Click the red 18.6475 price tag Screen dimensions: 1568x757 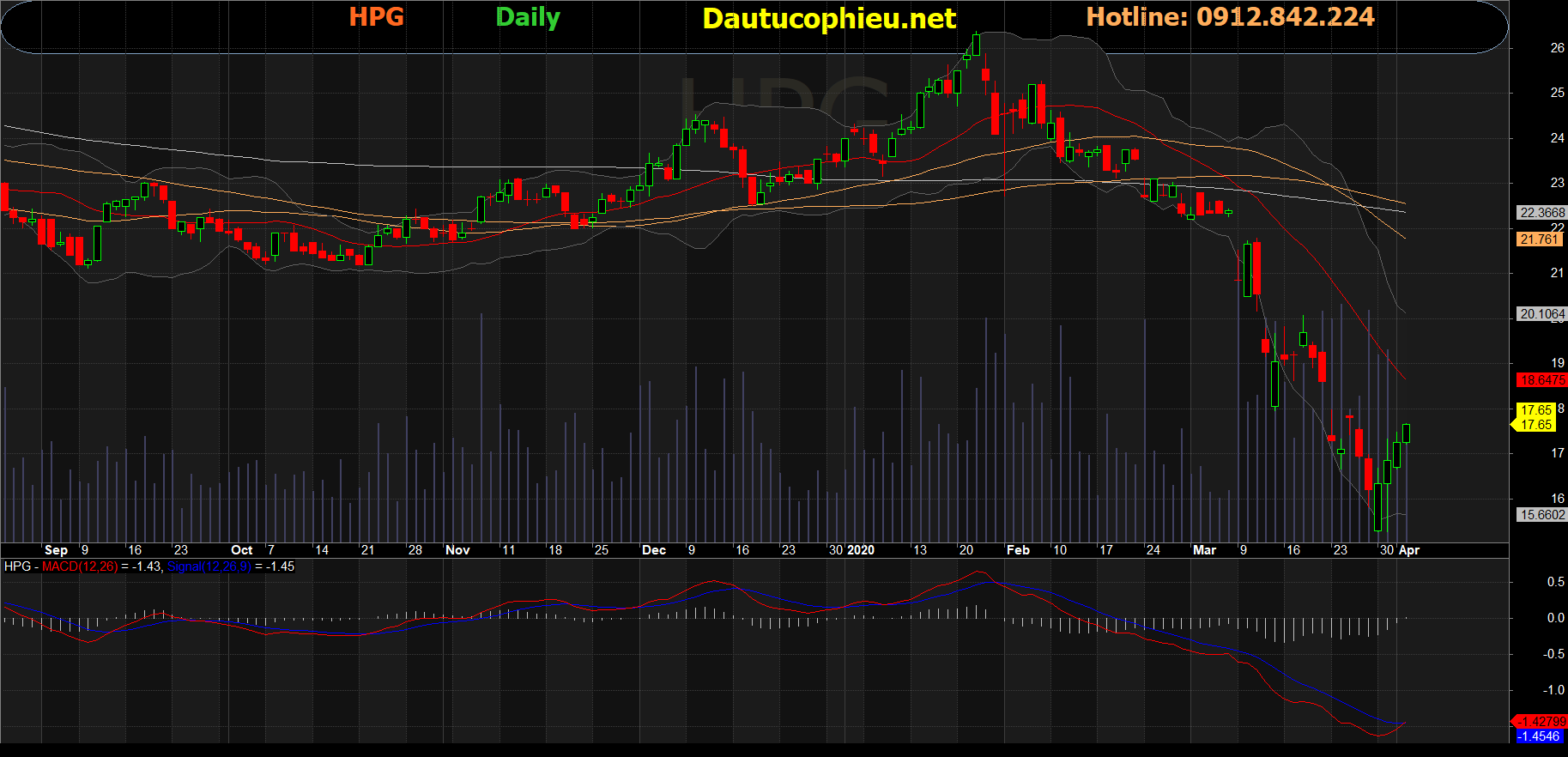[1541, 380]
